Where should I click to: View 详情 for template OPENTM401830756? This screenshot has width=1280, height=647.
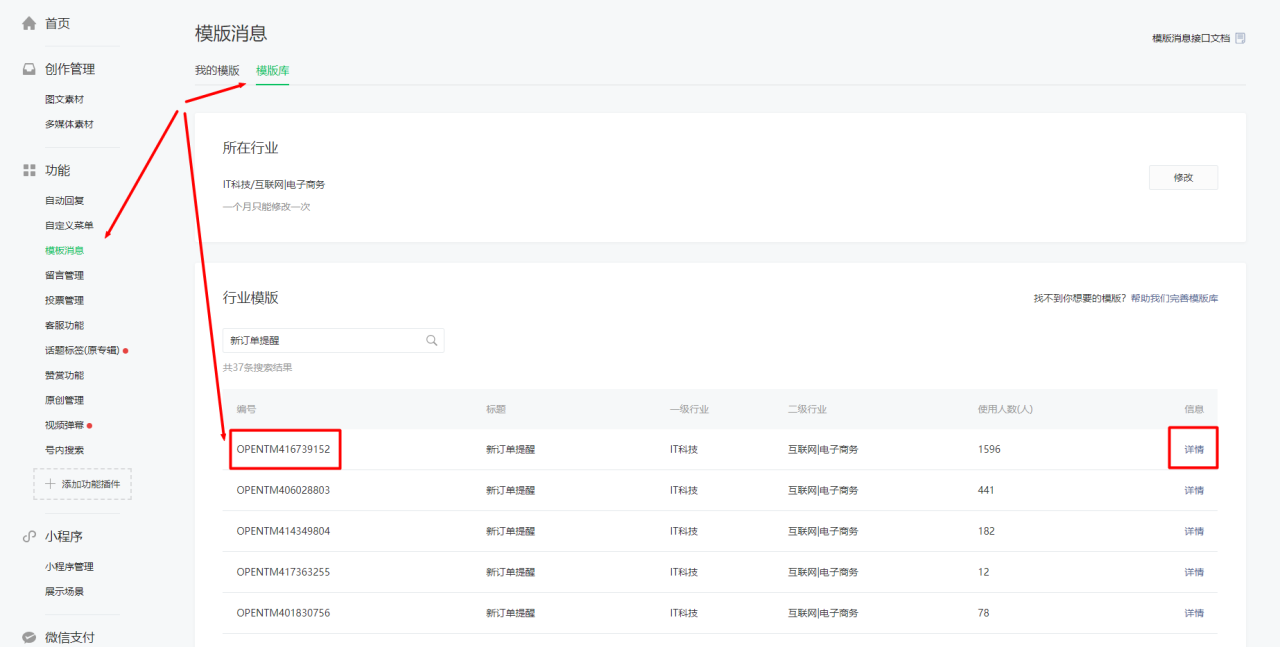[x=1194, y=613]
